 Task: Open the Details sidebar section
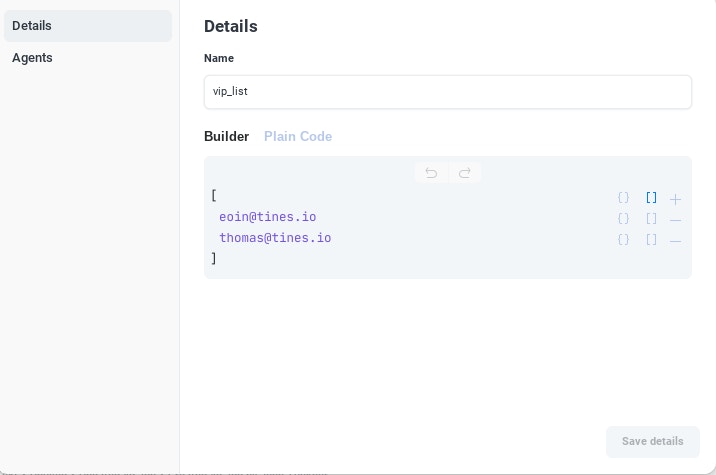pos(88,26)
